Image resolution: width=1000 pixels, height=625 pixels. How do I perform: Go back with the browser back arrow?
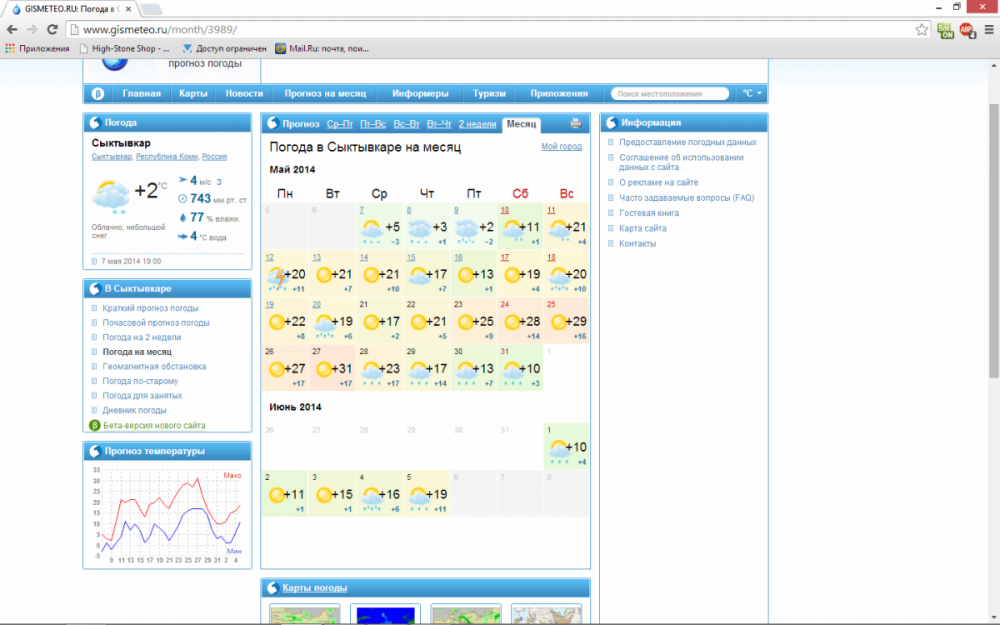click(x=12, y=29)
